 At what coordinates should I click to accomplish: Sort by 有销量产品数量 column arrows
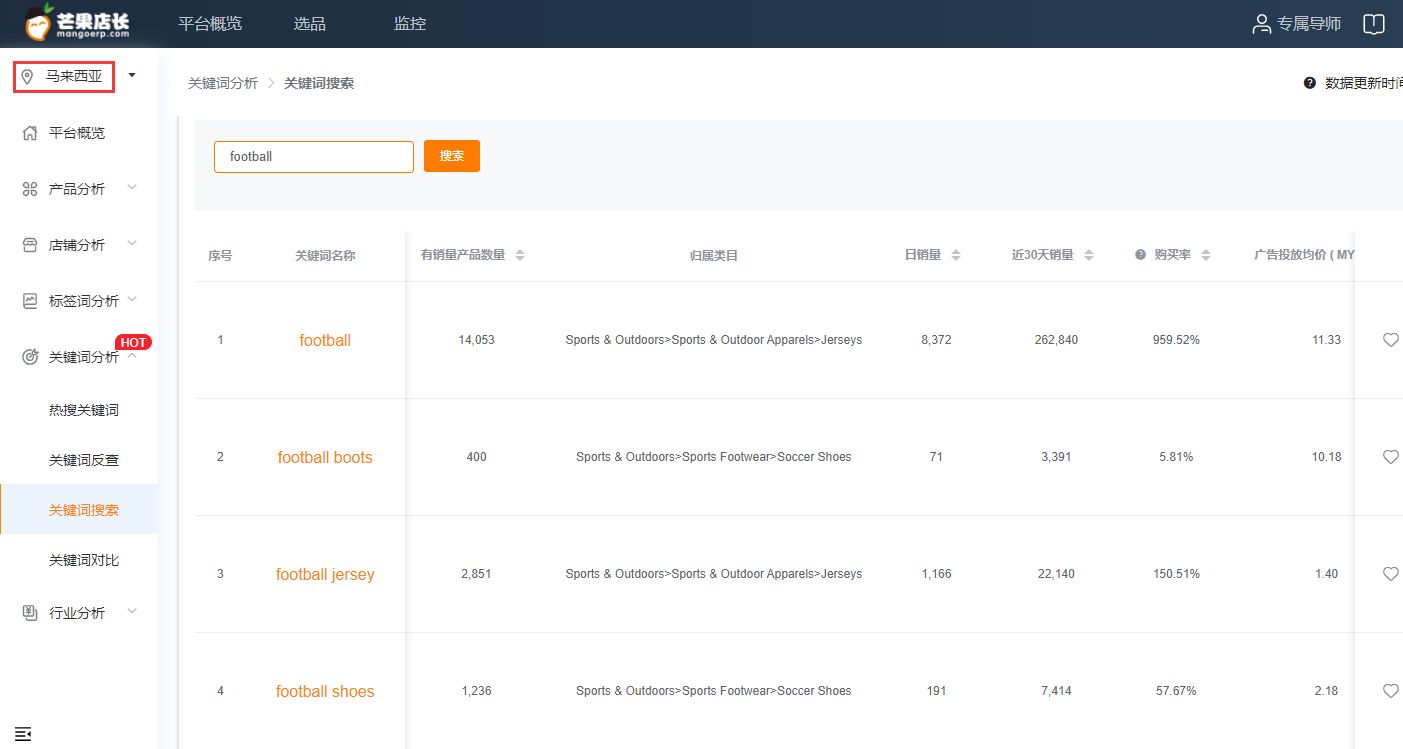pyautogui.click(x=520, y=255)
